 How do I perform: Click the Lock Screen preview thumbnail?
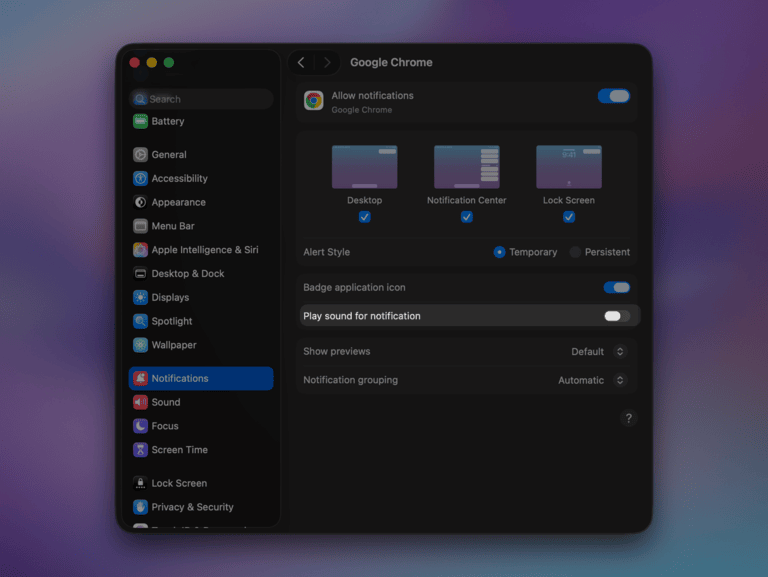[x=569, y=167]
